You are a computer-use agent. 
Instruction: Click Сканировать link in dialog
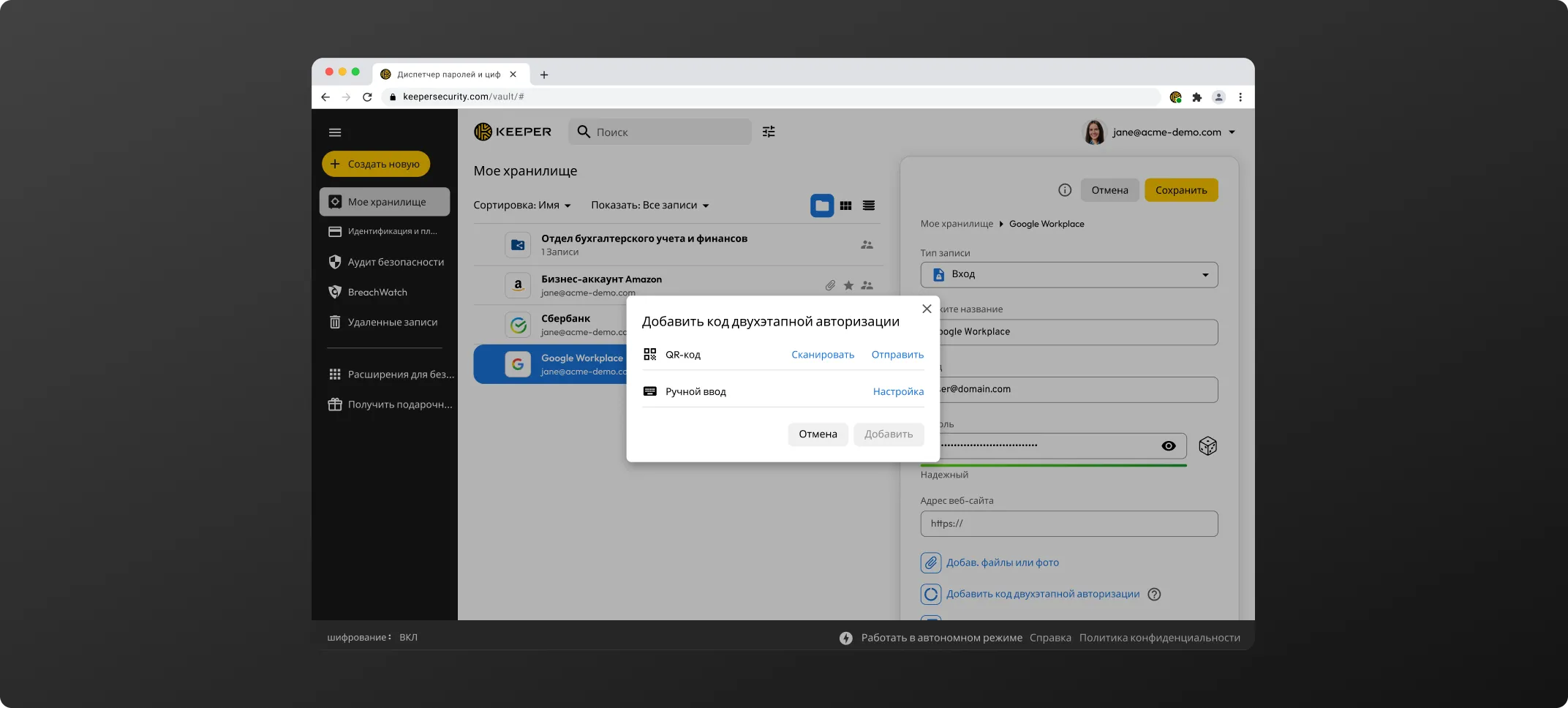pos(823,355)
